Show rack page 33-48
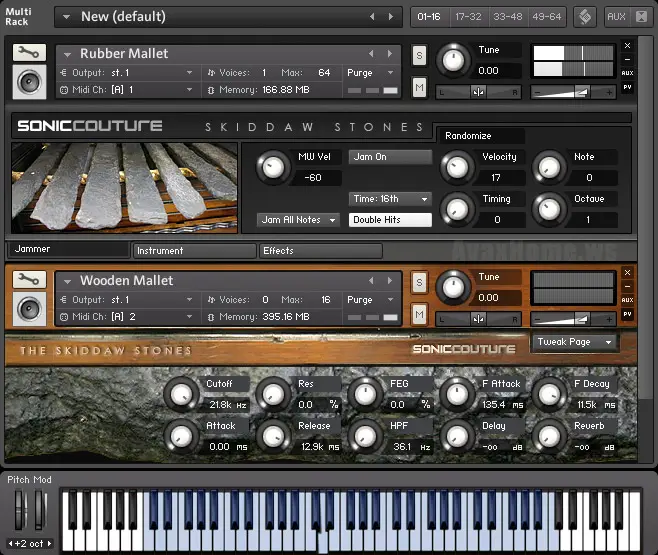658x555 pixels. point(508,17)
